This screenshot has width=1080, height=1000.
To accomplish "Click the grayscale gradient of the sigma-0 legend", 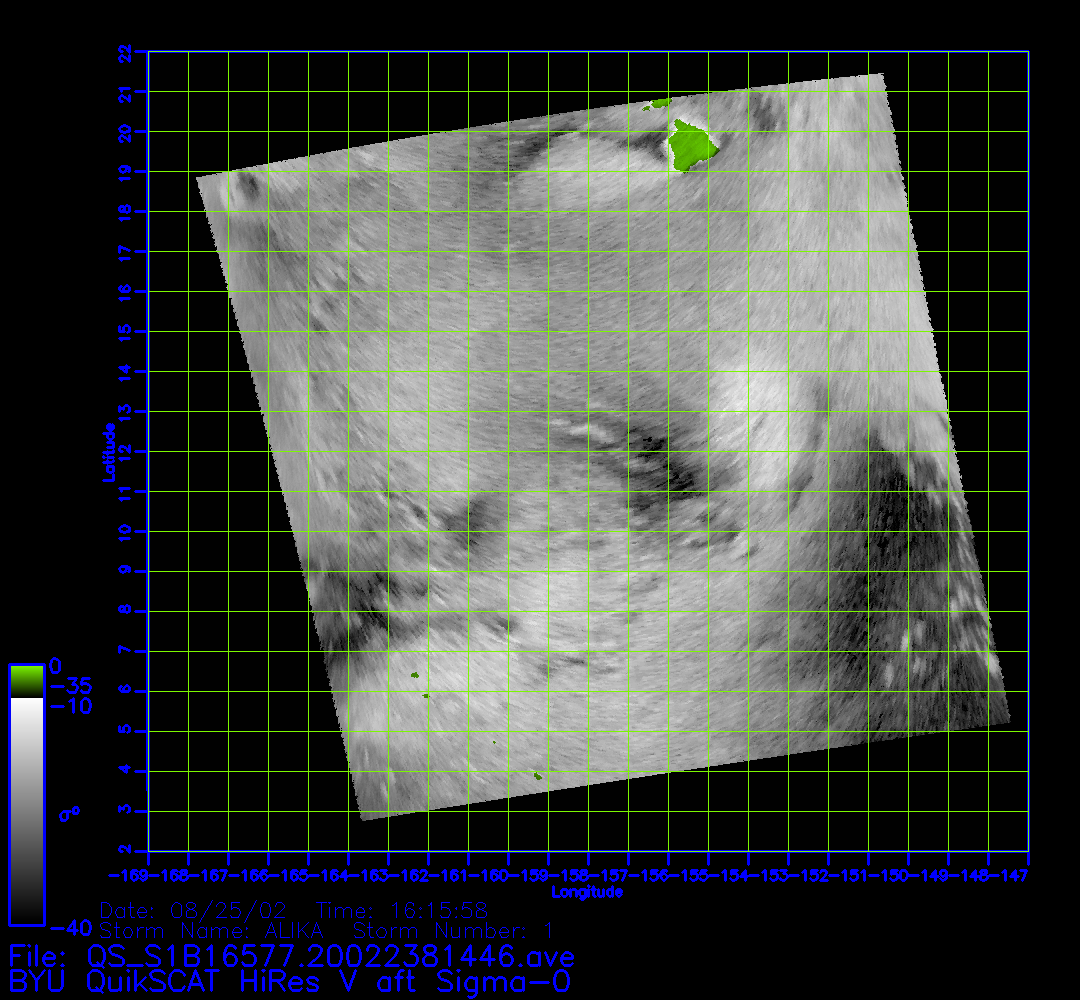I will click(x=26, y=810).
